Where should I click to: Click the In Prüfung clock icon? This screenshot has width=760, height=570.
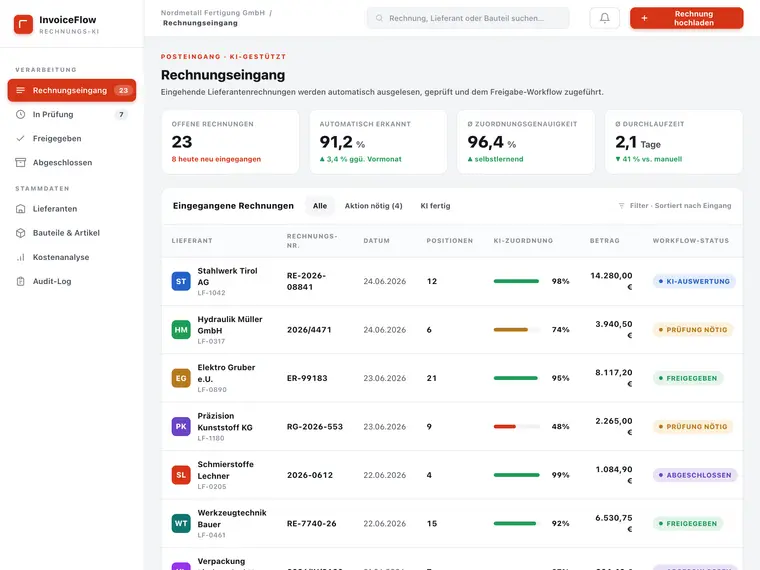coord(20,114)
